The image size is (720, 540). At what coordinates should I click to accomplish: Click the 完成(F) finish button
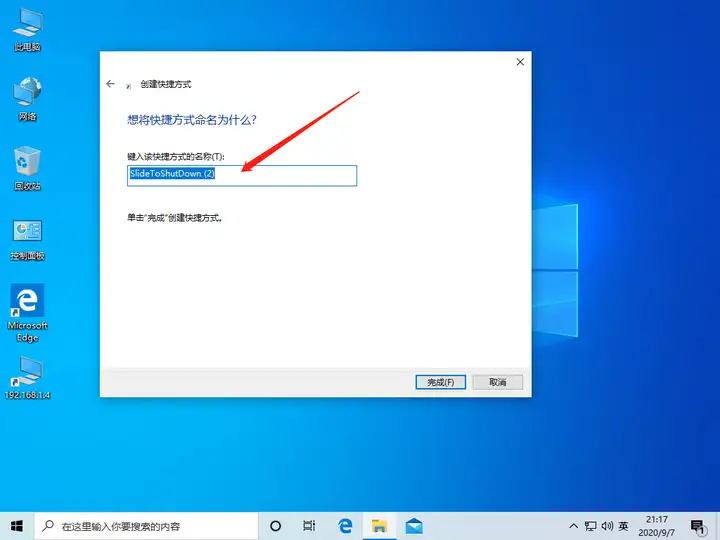pos(440,382)
